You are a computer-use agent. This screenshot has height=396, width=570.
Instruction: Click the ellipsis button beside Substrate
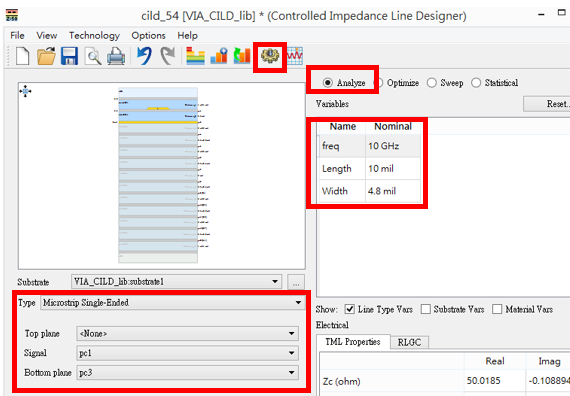click(296, 282)
